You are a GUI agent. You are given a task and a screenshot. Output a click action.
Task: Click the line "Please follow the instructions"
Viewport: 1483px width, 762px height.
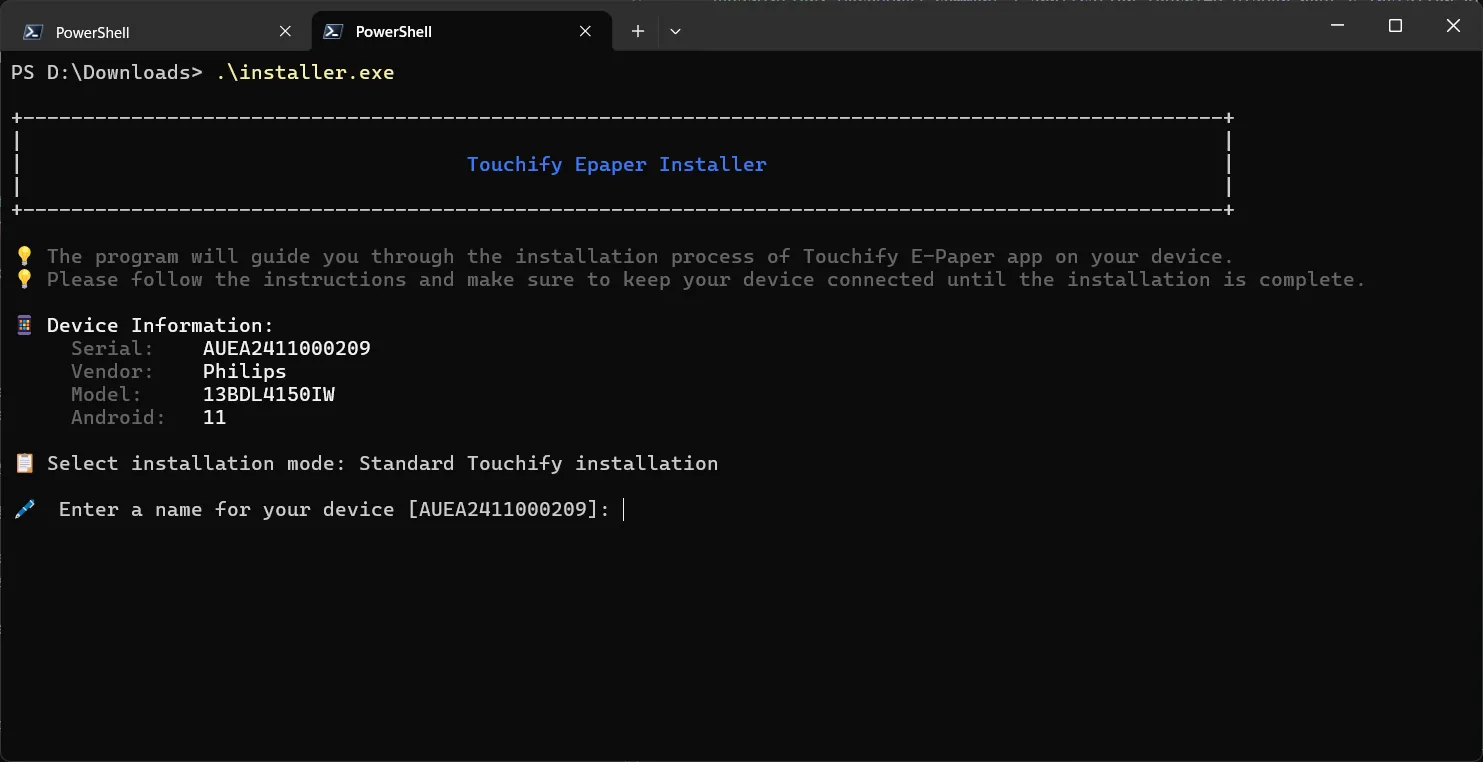tap(706, 280)
